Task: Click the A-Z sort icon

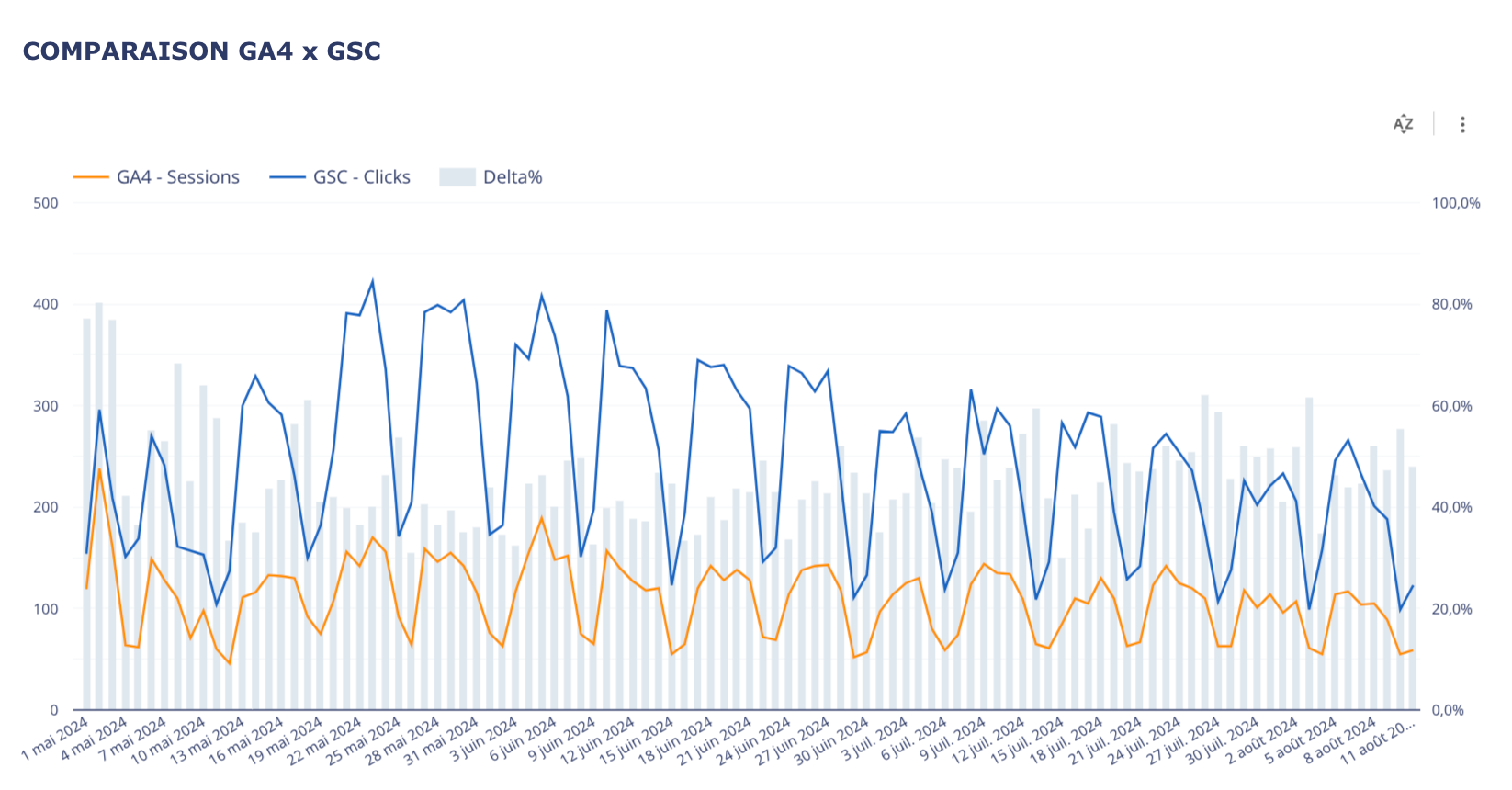Action: (1403, 124)
